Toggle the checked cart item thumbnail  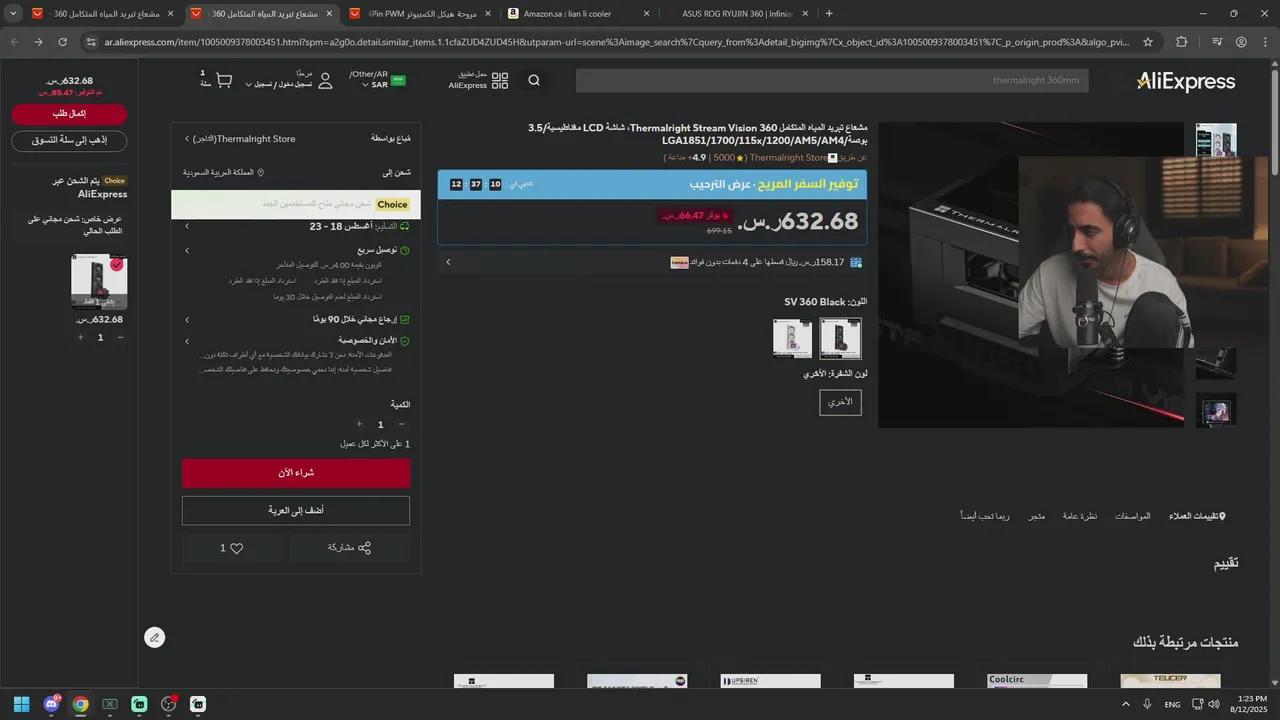tap(99, 281)
